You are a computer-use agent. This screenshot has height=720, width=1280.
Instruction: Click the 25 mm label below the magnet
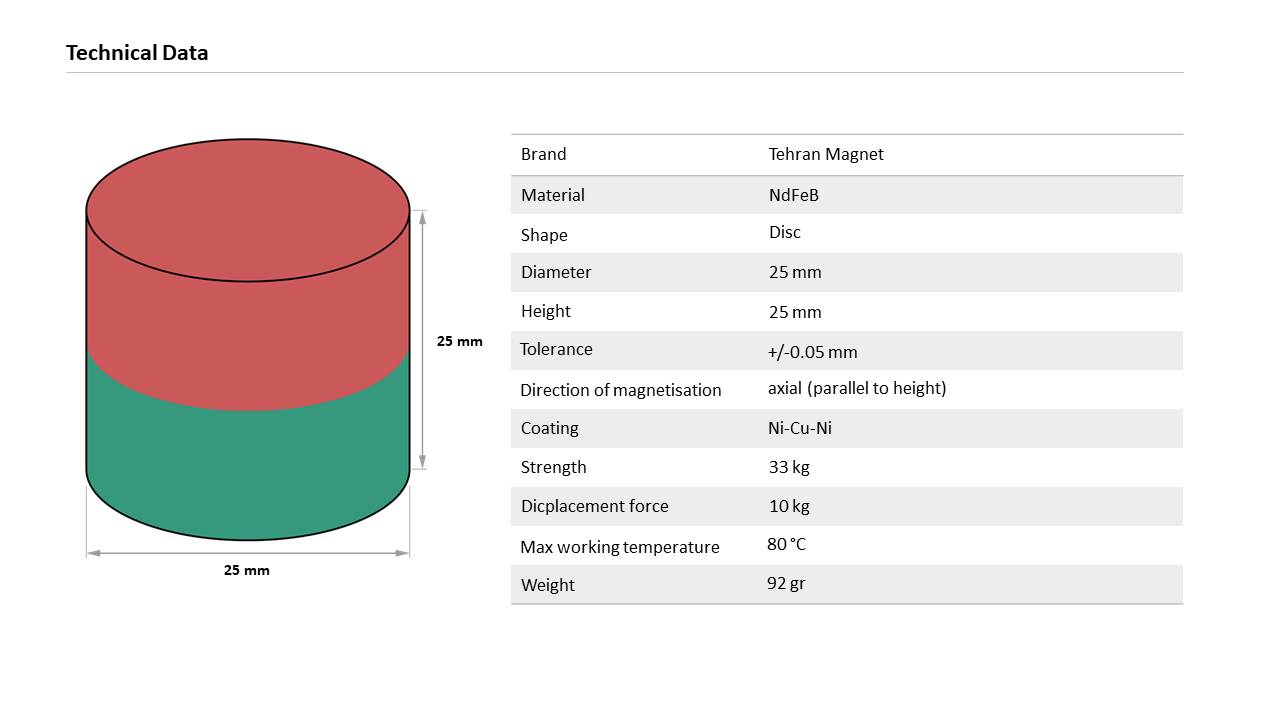coord(246,570)
